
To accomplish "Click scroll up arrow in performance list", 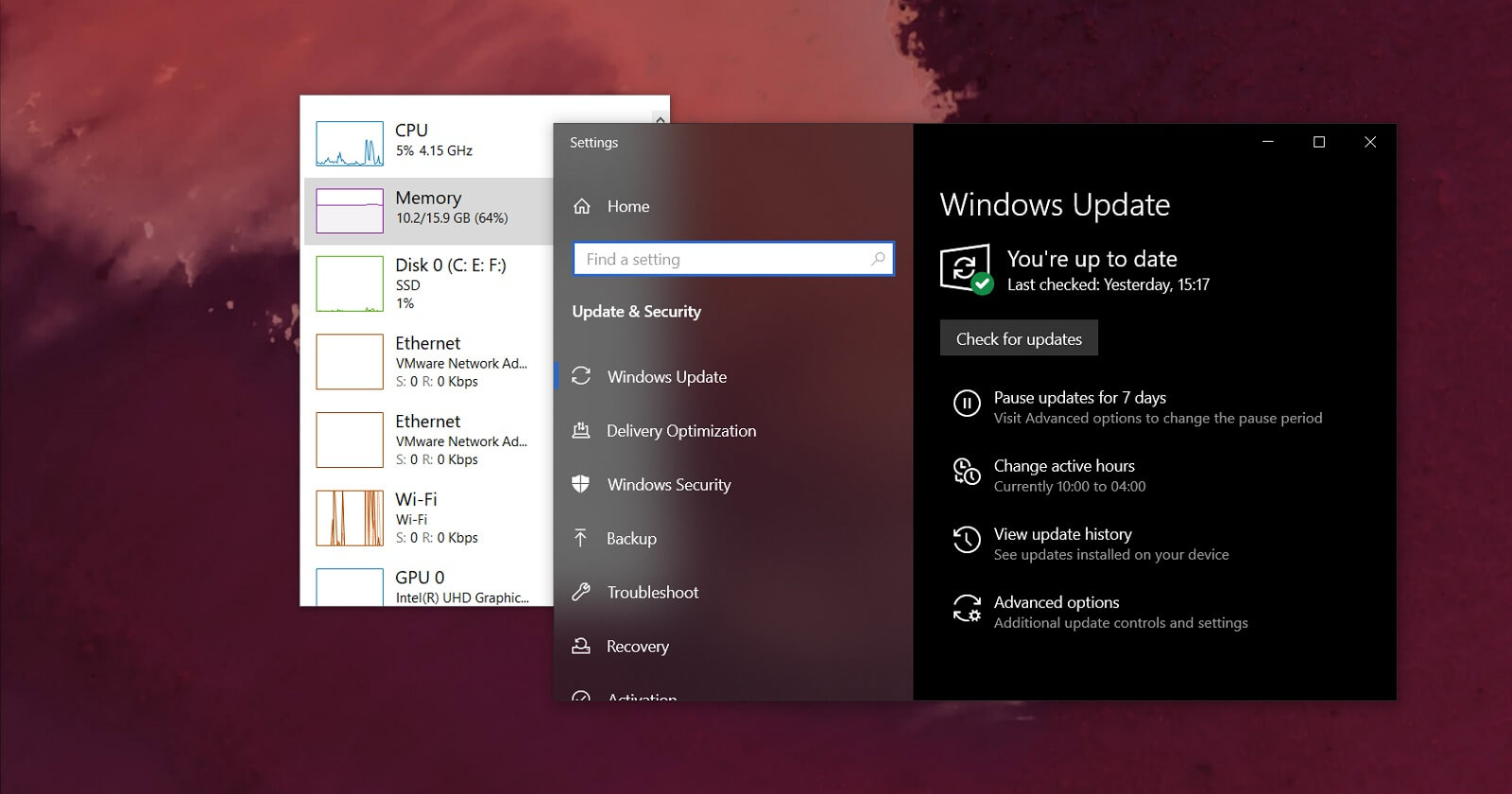I will [661, 119].
